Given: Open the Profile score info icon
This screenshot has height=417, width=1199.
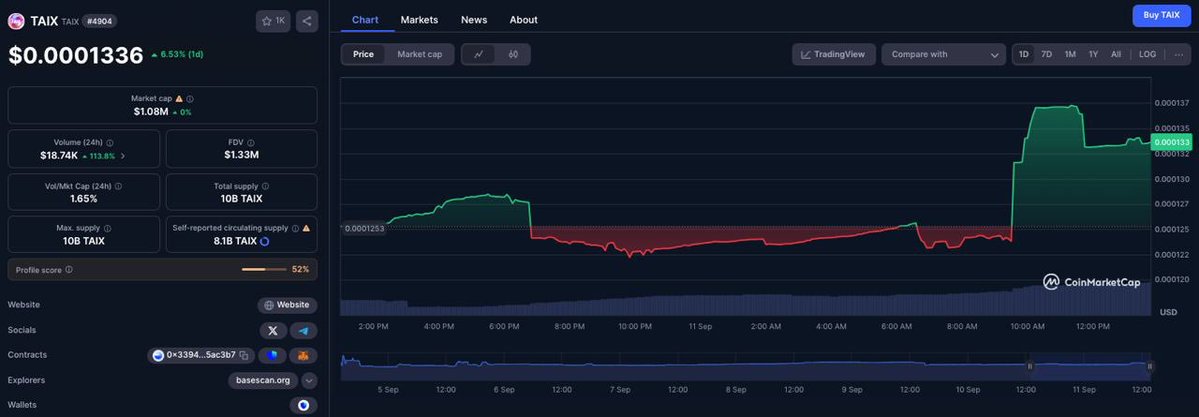Looking at the screenshot, I should click(x=69, y=269).
